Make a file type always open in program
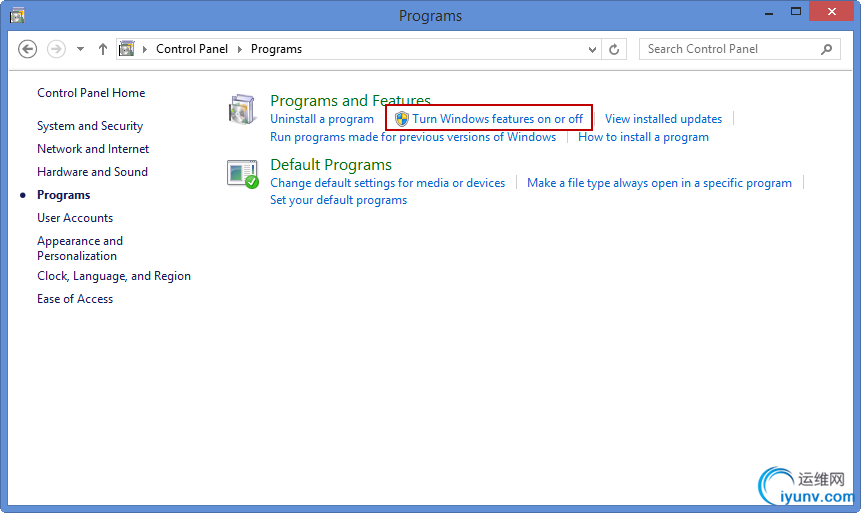 click(659, 183)
